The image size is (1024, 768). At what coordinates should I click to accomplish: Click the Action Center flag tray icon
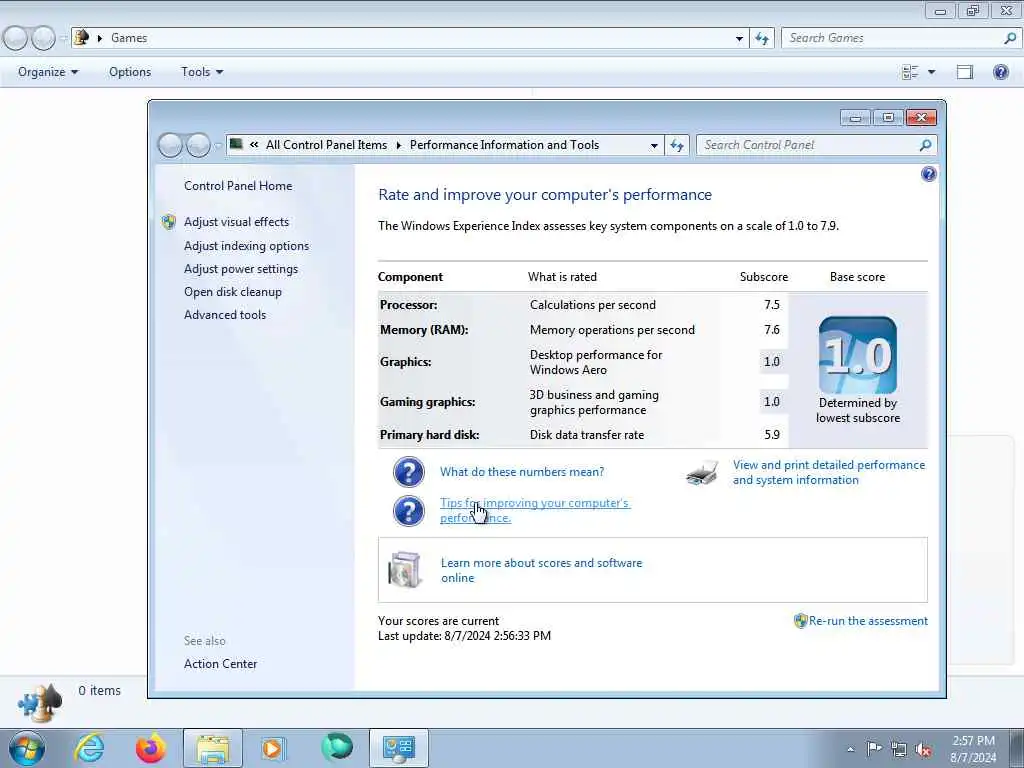(x=874, y=748)
